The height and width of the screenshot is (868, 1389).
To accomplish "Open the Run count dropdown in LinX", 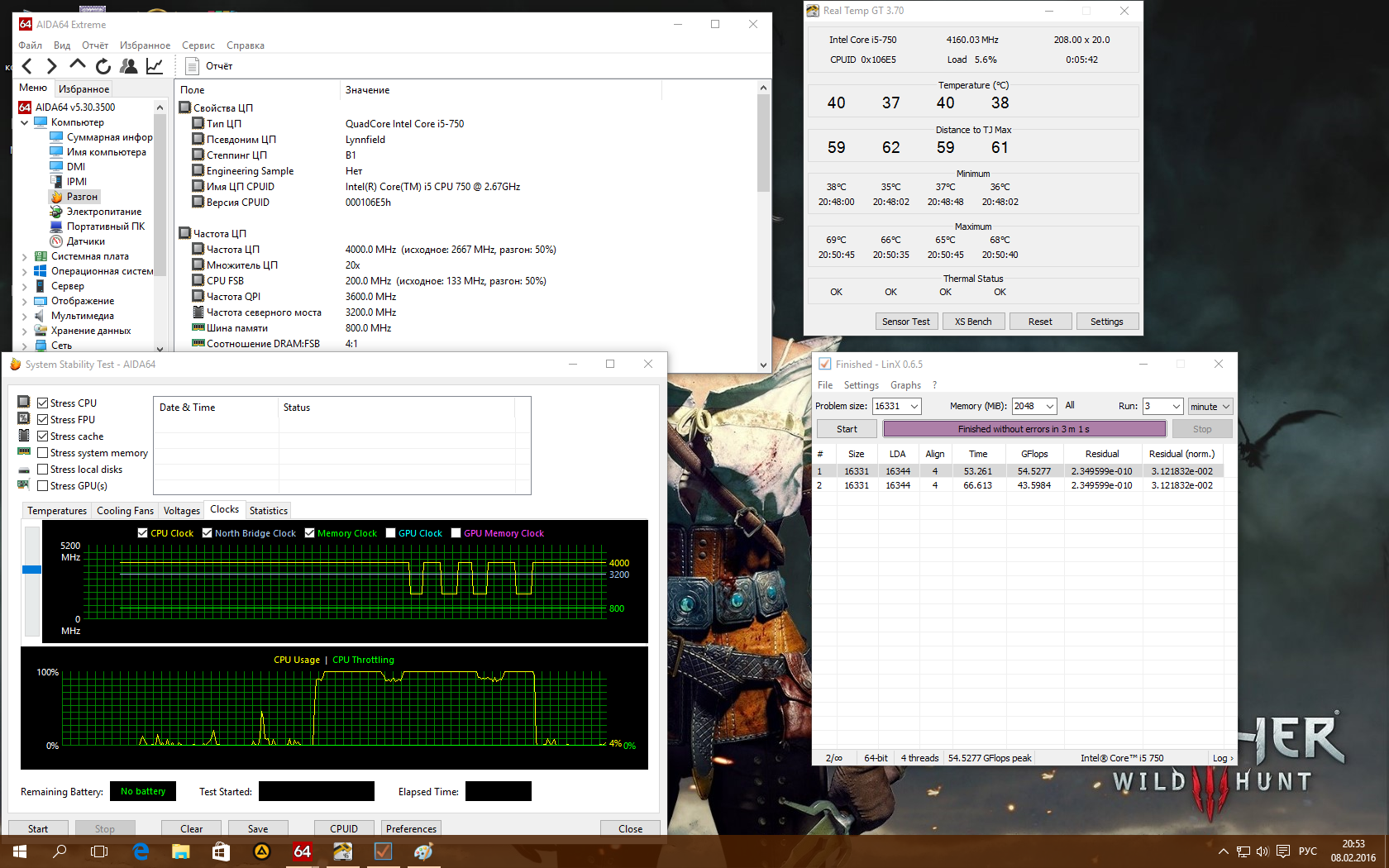I will (1176, 406).
